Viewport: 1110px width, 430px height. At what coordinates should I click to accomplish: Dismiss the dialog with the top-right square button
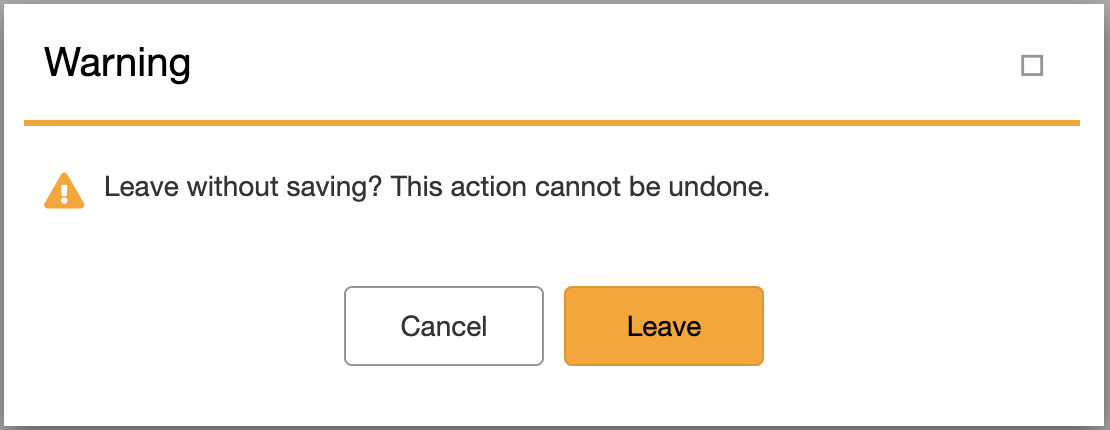pyautogui.click(x=1032, y=66)
